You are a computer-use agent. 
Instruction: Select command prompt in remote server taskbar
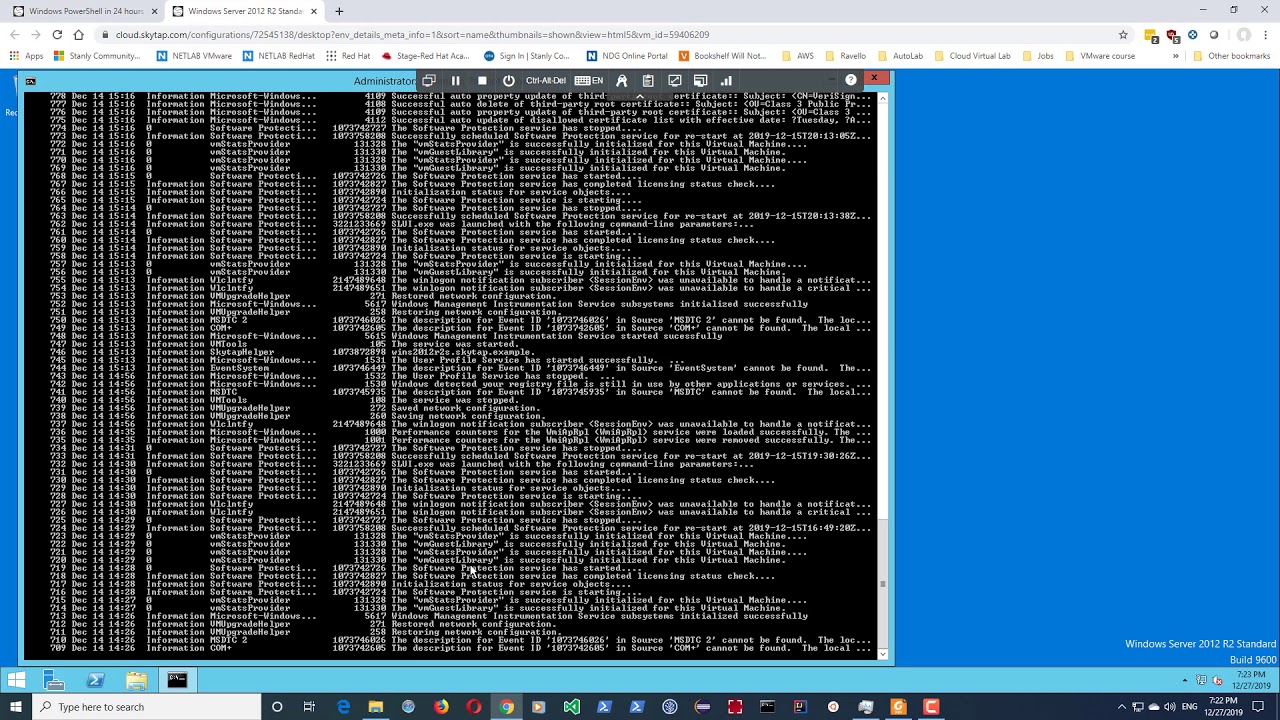(x=177, y=681)
